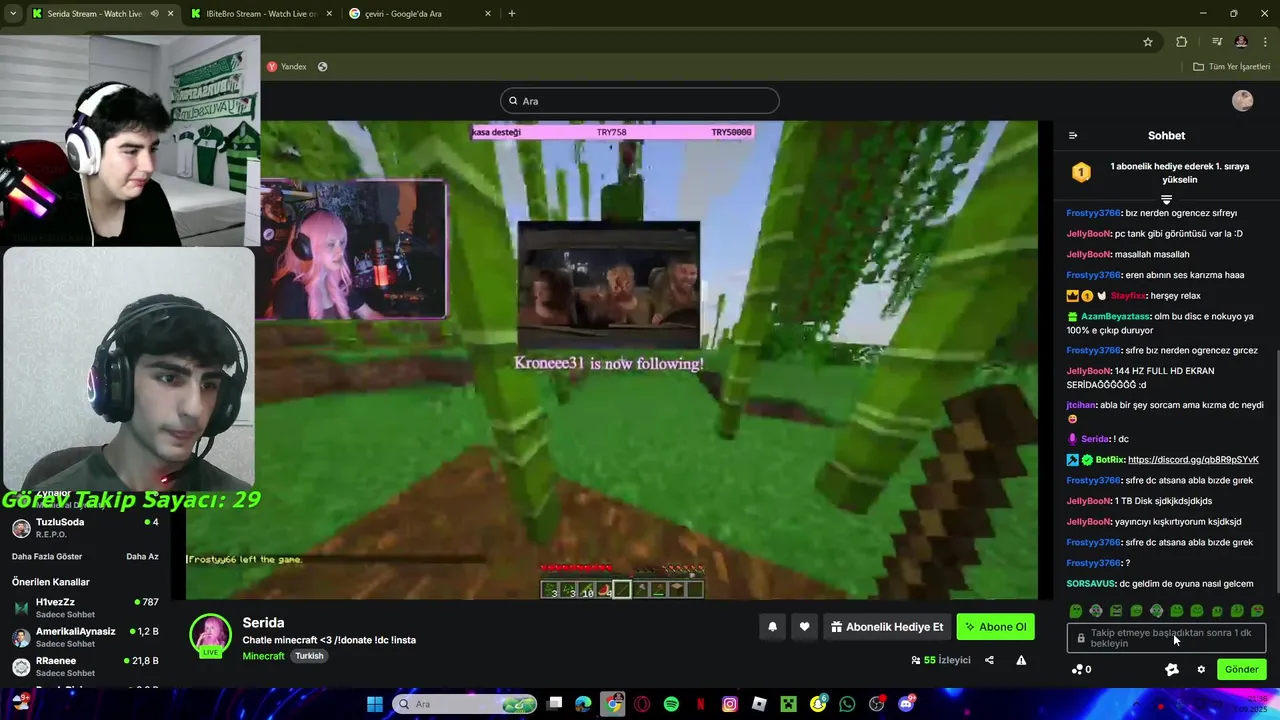Screen dimensions: 1280x720
Task: Open Opera browser from the taskbar
Action: pyautogui.click(x=642, y=704)
